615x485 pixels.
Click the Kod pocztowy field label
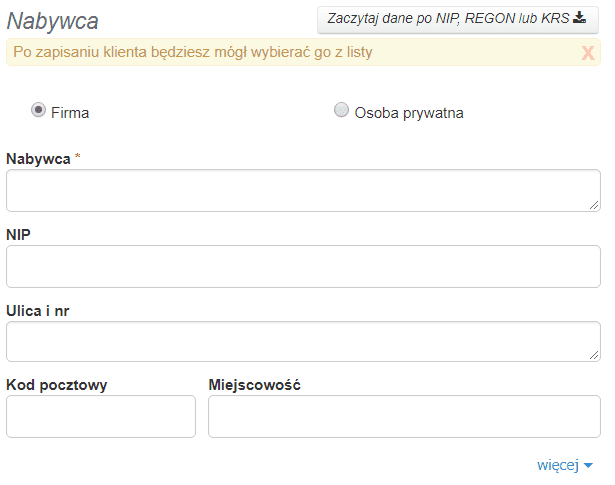(57, 385)
